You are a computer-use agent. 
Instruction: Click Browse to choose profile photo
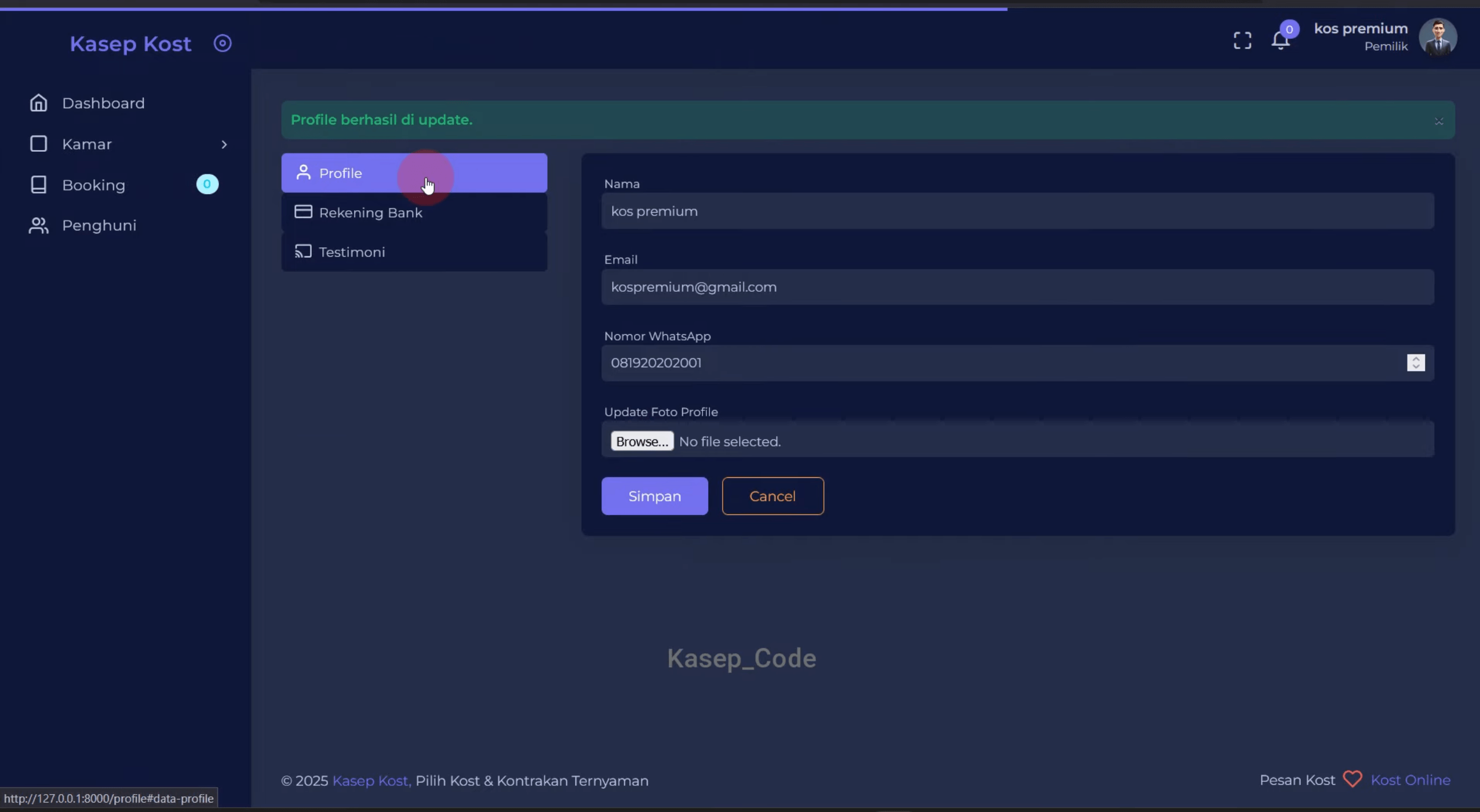[x=642, y=441]
